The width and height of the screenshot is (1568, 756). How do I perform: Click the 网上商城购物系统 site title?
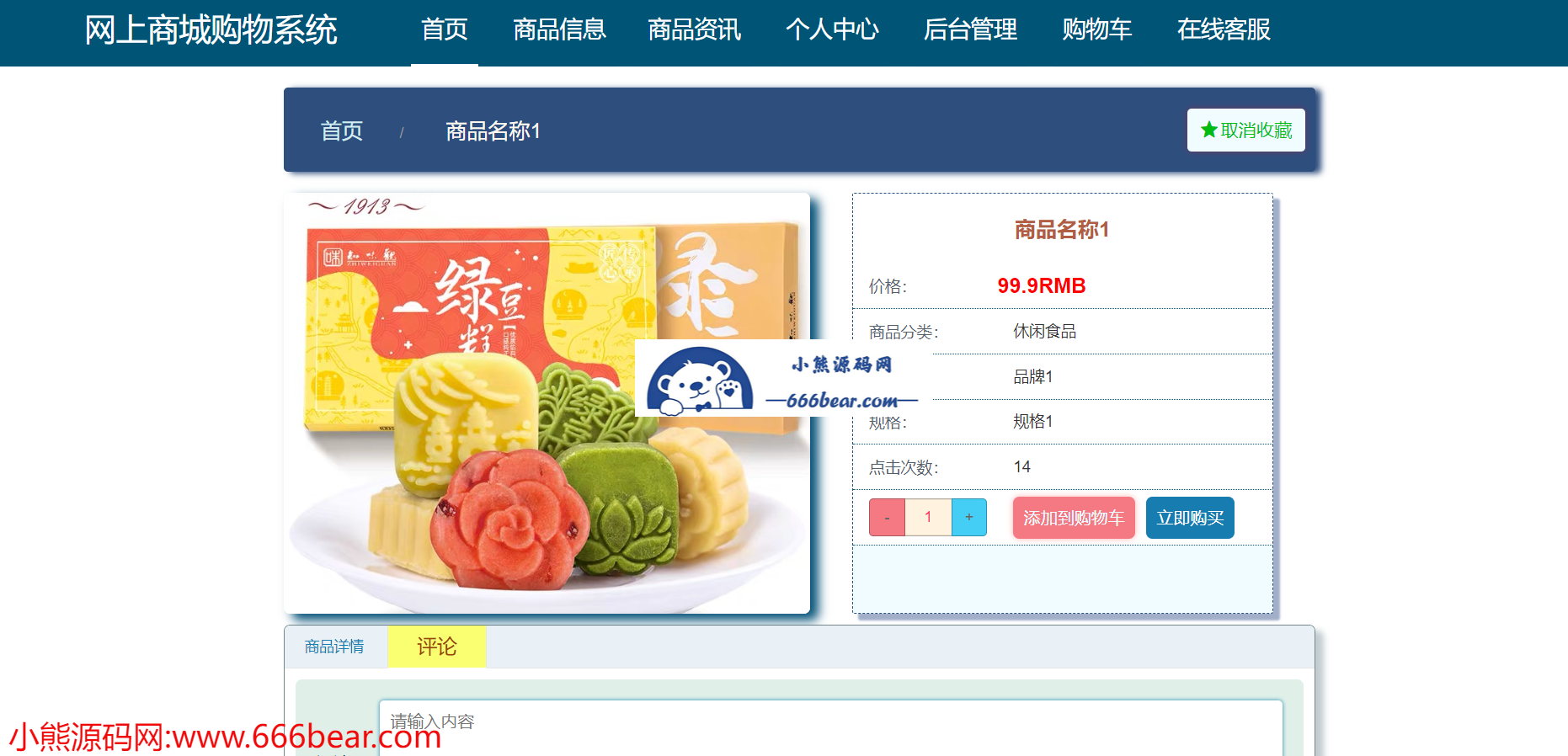pos(211,30)
